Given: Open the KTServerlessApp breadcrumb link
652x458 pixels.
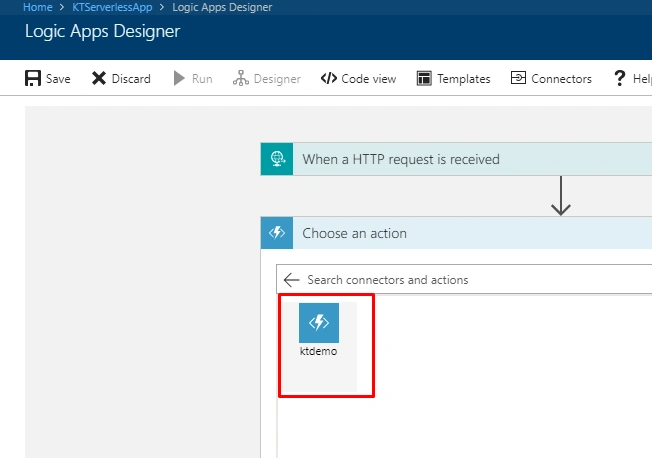Looking at the screenshot, I should click(112, 7).
